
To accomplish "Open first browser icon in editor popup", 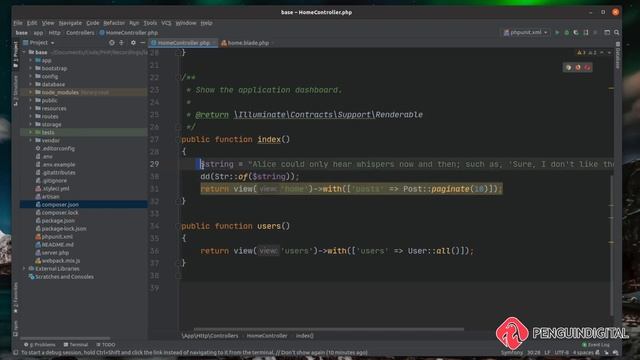I will 569,67.
